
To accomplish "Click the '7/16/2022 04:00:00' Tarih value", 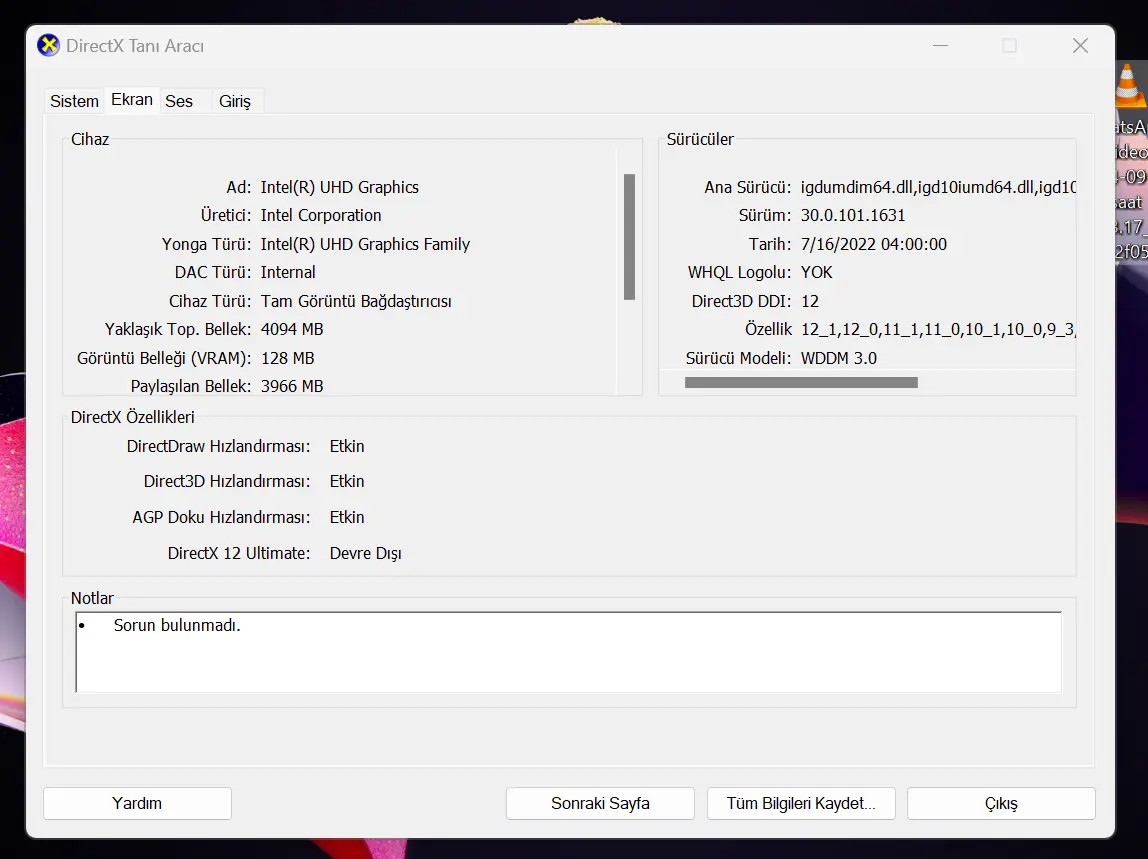I will (873, 245).
